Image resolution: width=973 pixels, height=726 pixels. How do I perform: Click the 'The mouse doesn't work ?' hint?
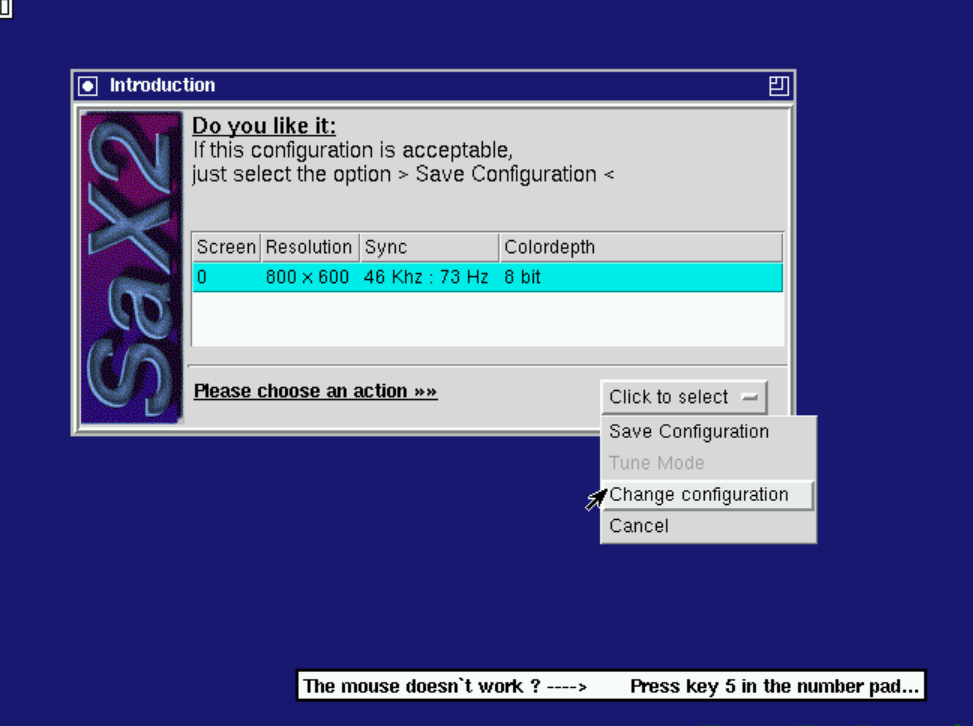click(x=445, y=686)
